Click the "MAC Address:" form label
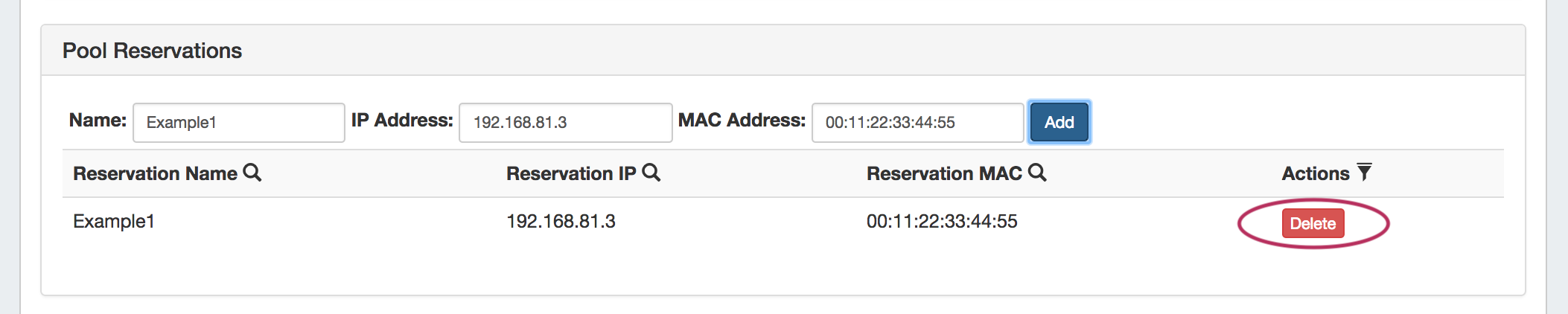 pyautogui.click(x=742, y=121)
